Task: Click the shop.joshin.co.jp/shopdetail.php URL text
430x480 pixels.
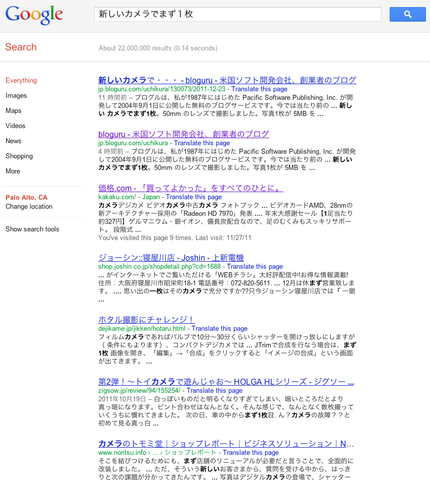Action: [159, 267]
